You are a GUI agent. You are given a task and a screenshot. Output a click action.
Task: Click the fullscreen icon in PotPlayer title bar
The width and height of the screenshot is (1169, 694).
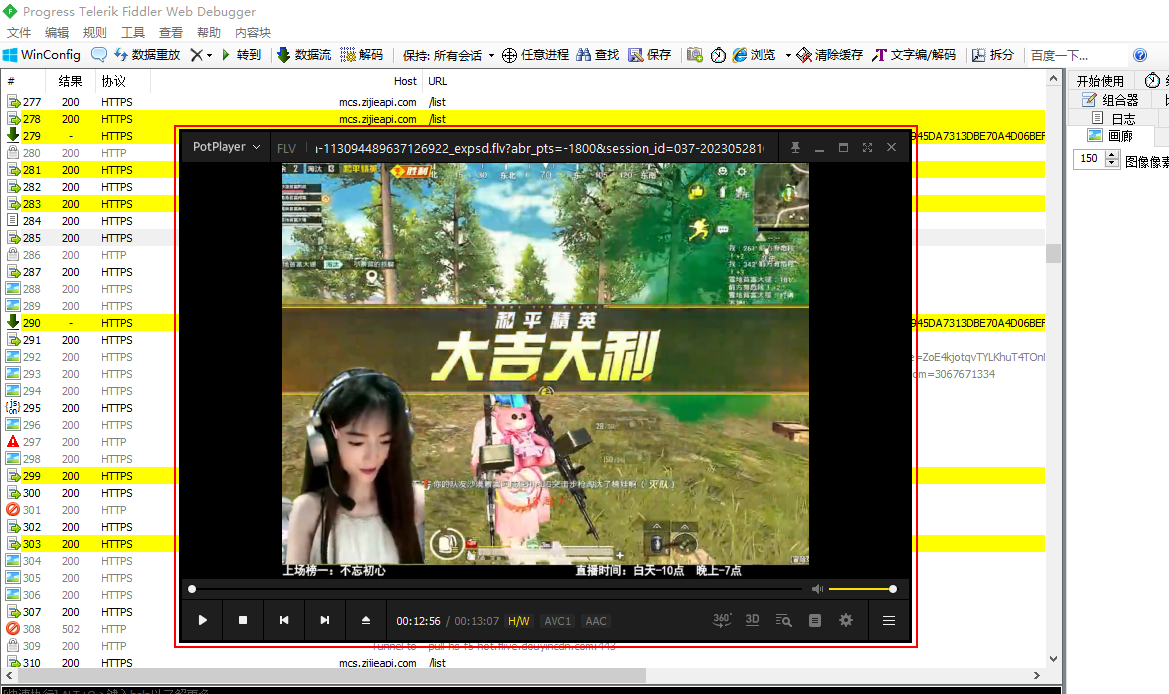tap(867, 148)
